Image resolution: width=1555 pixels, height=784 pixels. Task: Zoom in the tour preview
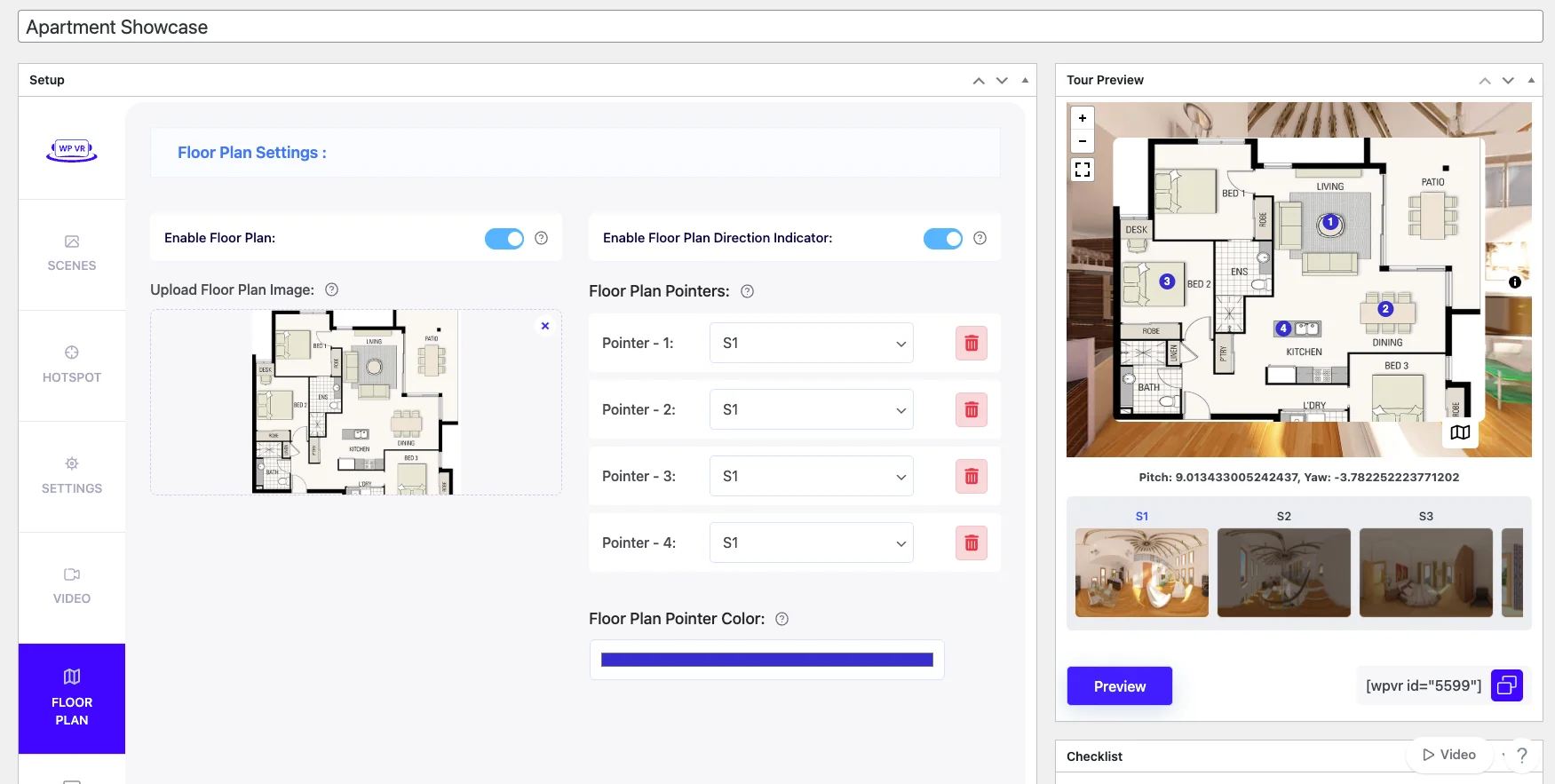(1083, 118)
